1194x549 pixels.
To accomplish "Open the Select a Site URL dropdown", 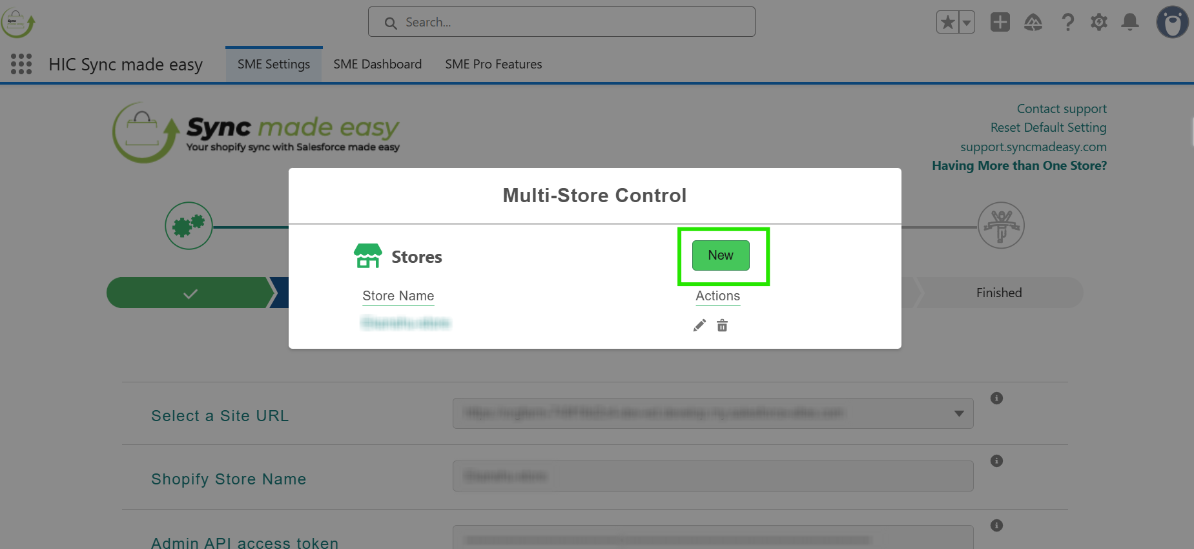I will coord(713,413).
